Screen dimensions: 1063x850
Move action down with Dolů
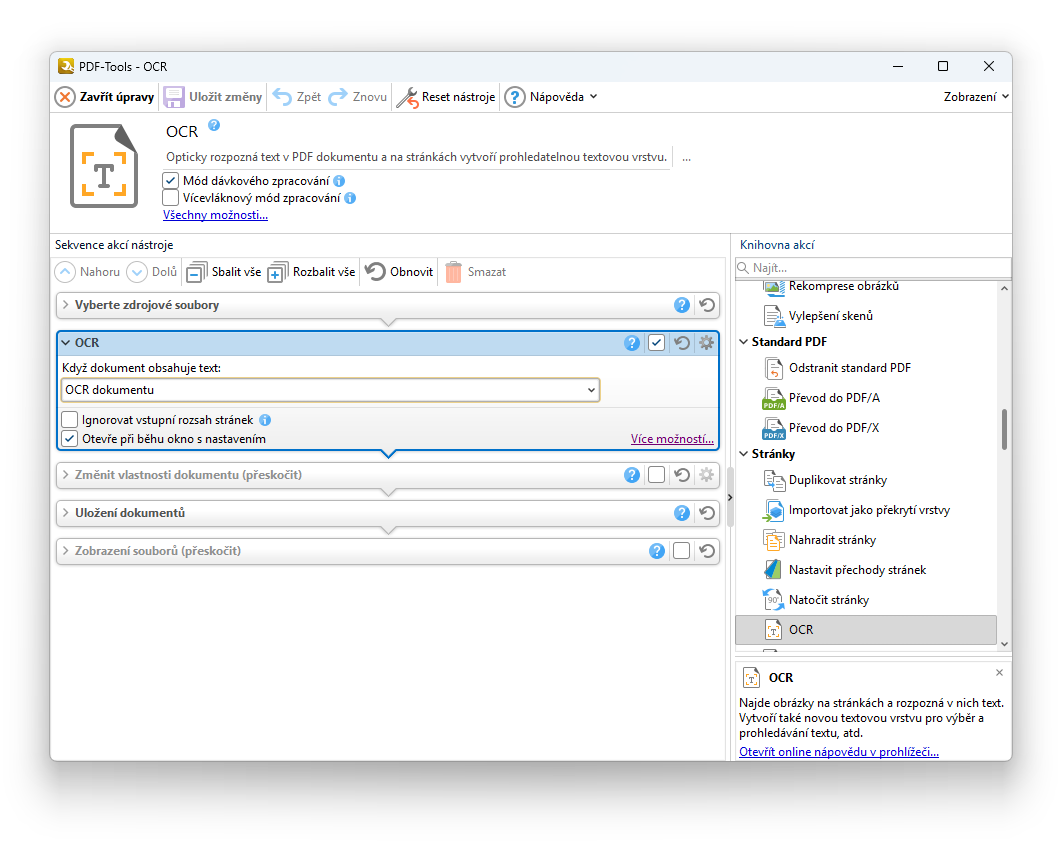pyautogui.click(x=153, y=272)
